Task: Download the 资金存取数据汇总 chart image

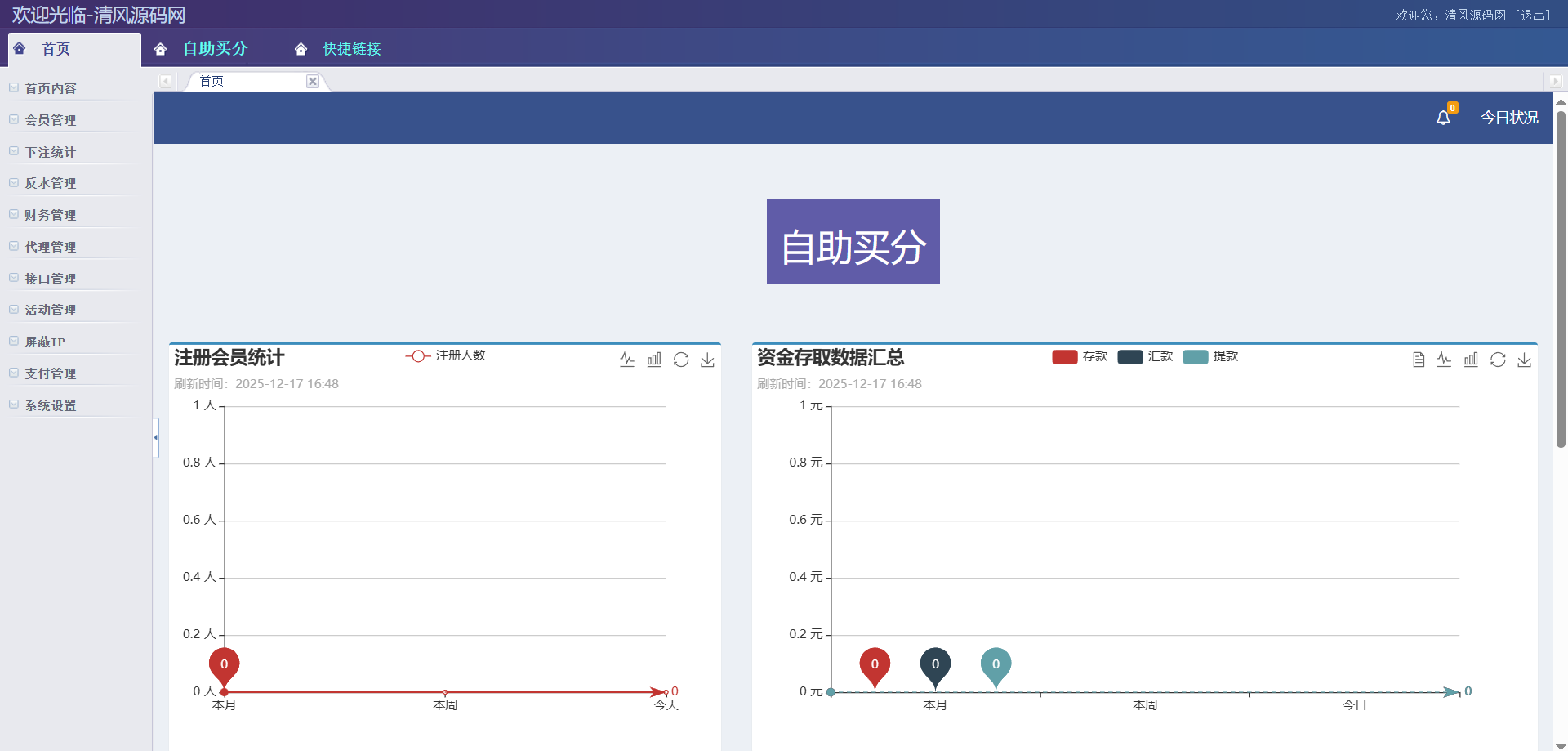Action: coord(1524,360)
